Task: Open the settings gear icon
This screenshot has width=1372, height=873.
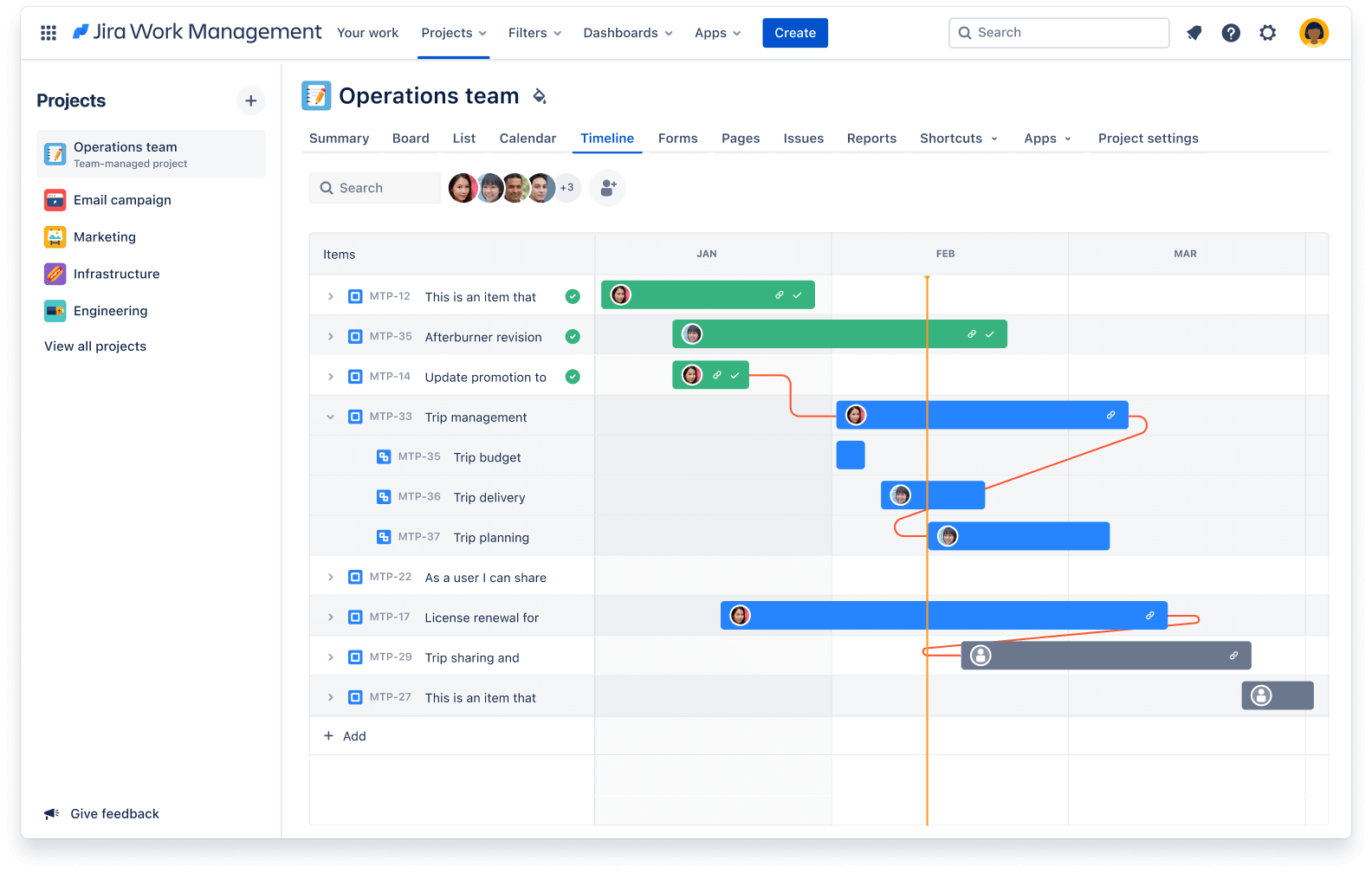Action: pyautogui.click(x=1268, y=33)
